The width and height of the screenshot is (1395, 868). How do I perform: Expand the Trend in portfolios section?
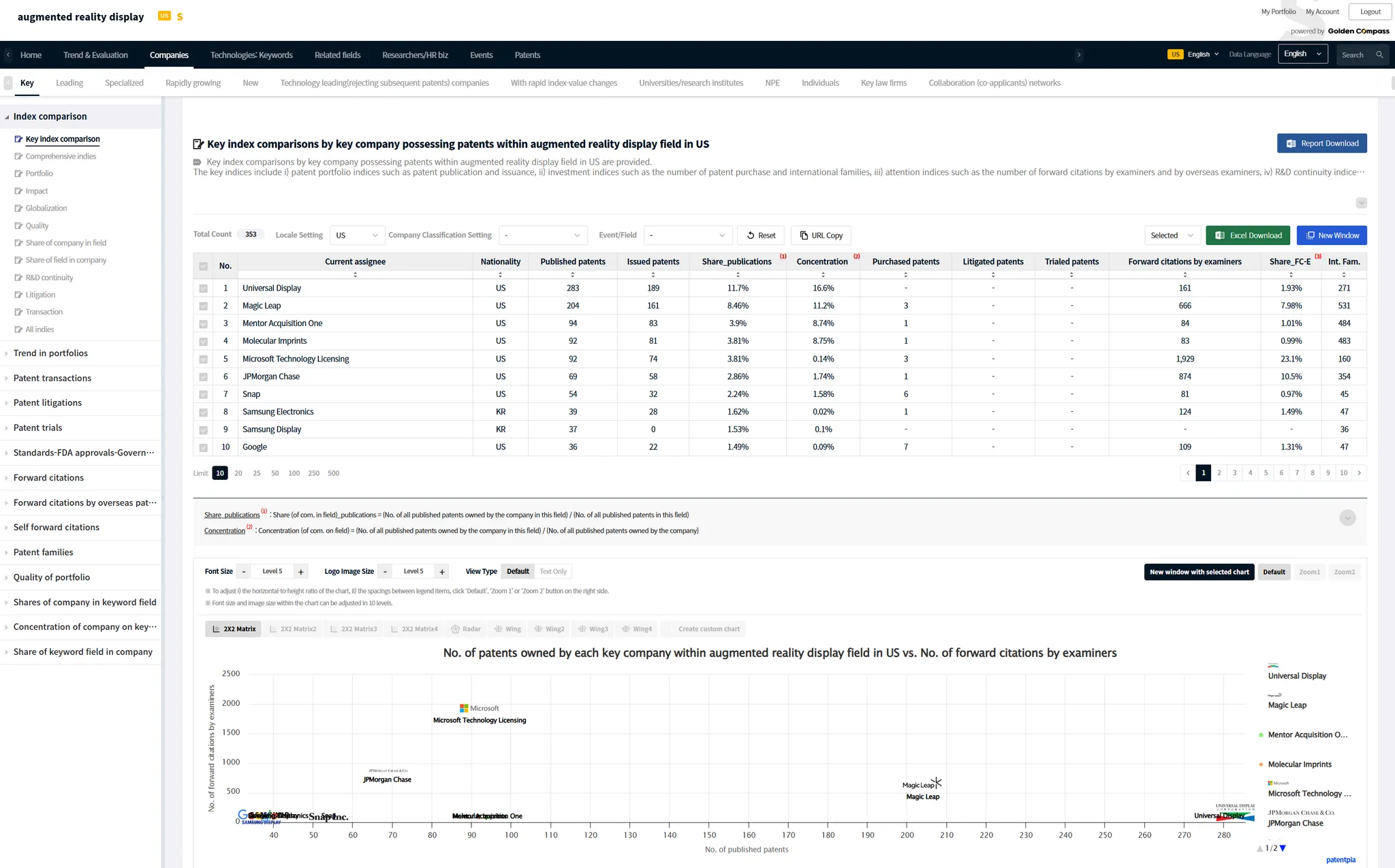[x=50, y=353]
